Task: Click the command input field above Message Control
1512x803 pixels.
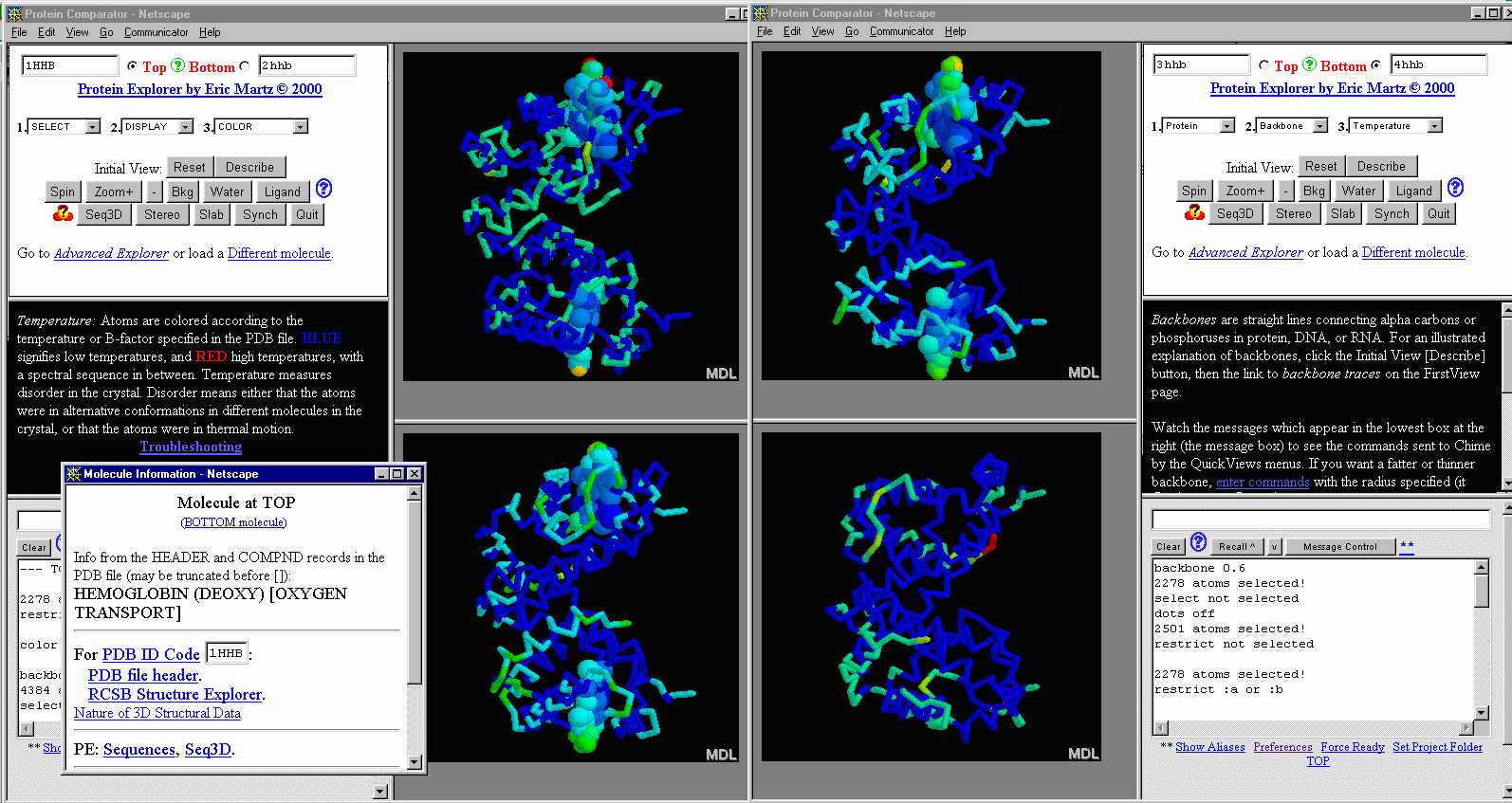Action: click(1320, 520)
